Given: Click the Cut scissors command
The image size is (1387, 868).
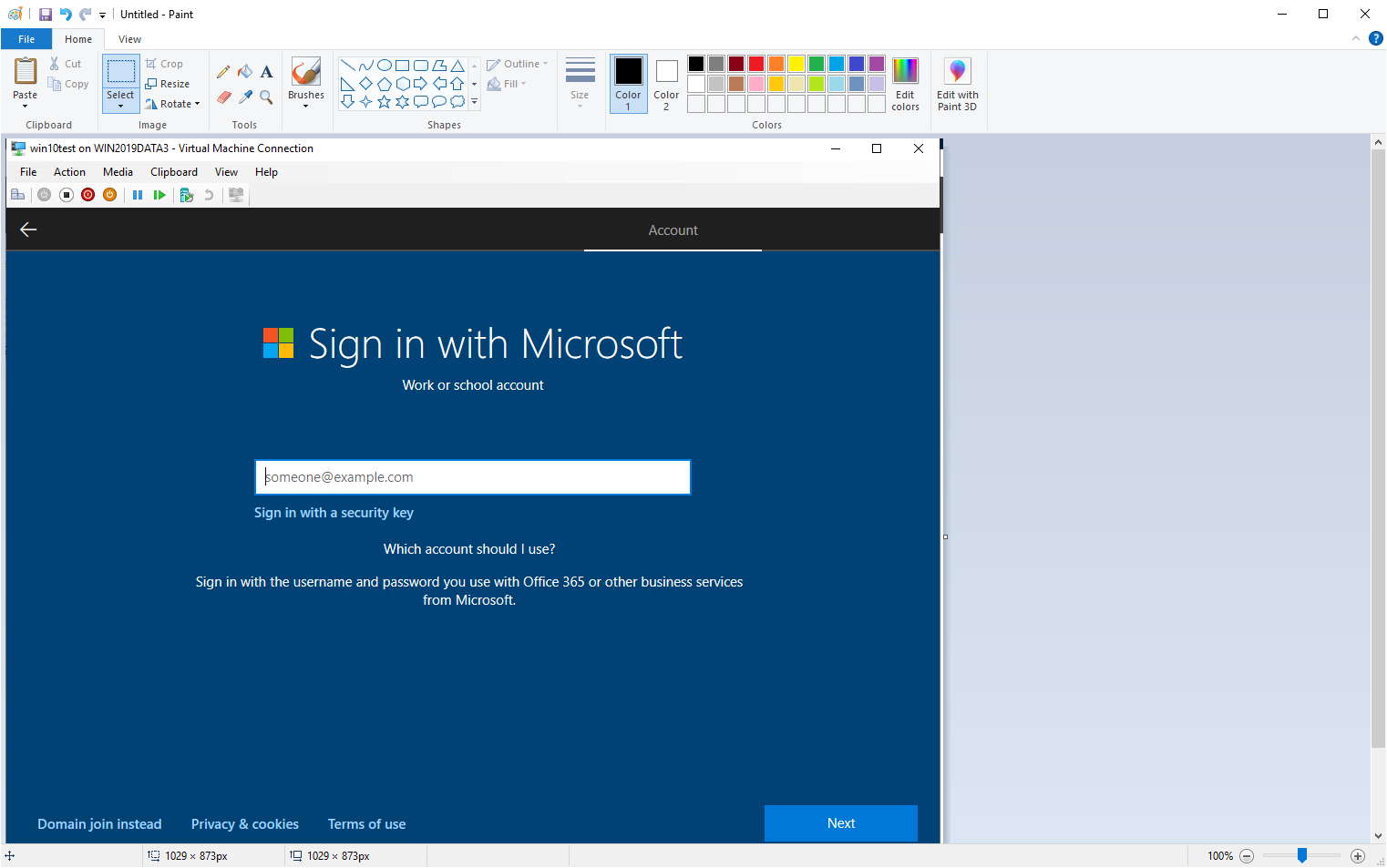Looking at the screenshot, I should 65,64.
